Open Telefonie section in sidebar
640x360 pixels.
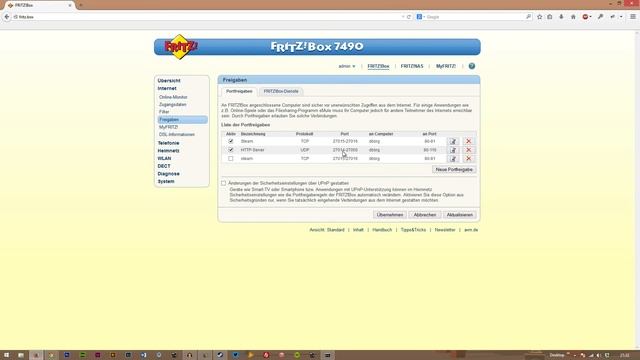click(x=168, y=143)
